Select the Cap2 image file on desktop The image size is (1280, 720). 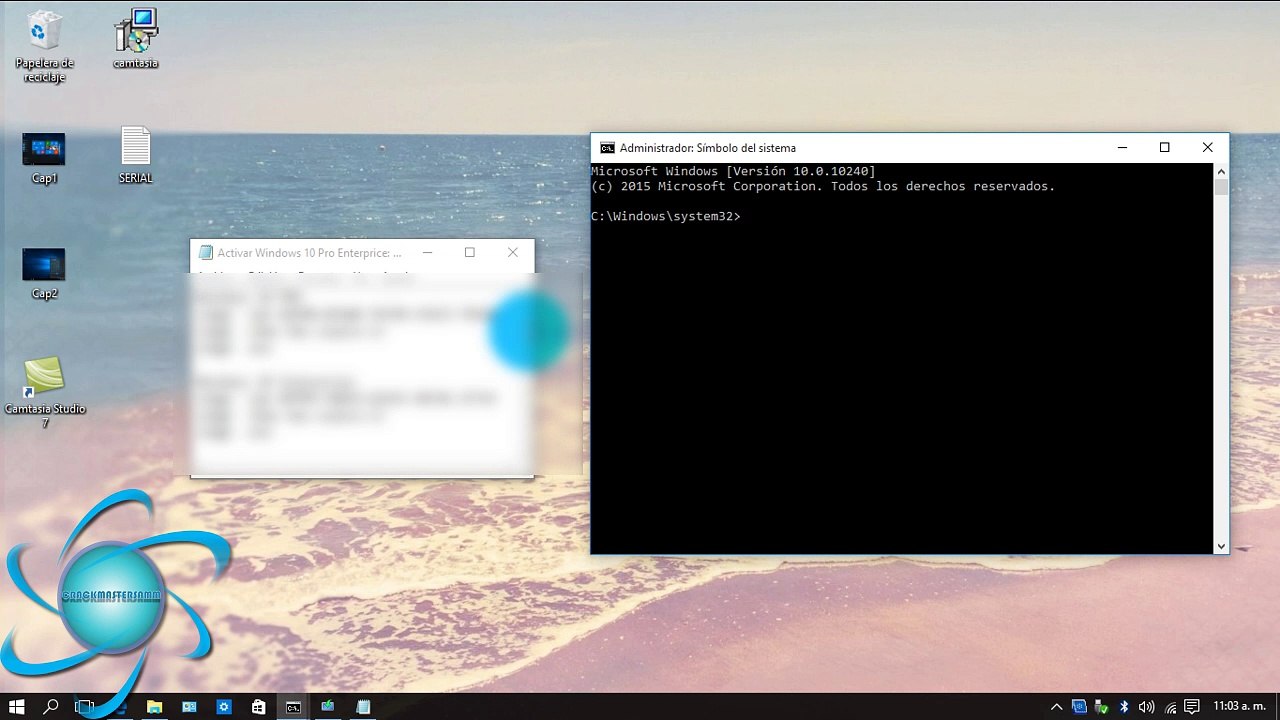(44, 273)
